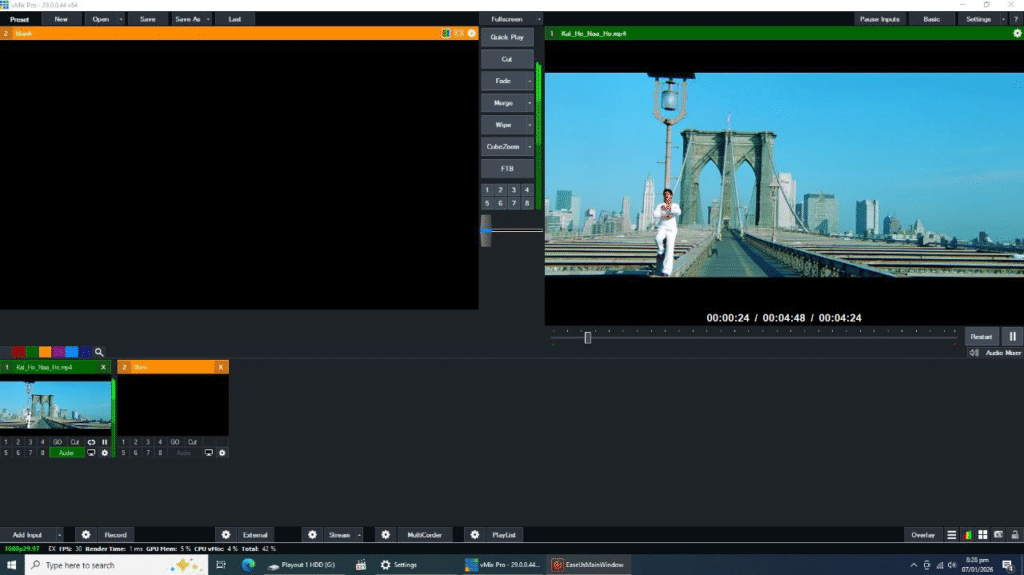Expand the Fullscreen dropdown arrow

pos(539,19)
